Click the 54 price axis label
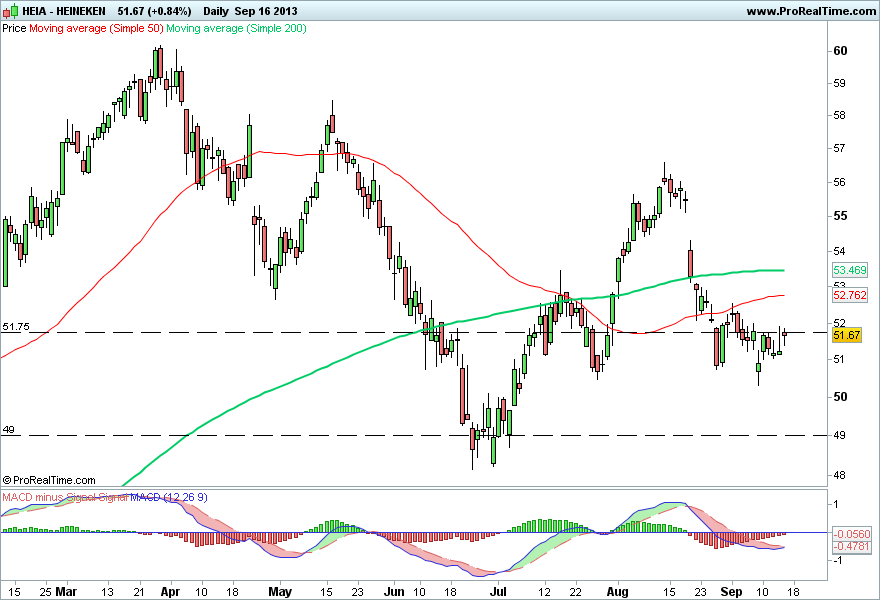Screen dimensions: 880x600 pyautogui.click(x=840, y=251)
